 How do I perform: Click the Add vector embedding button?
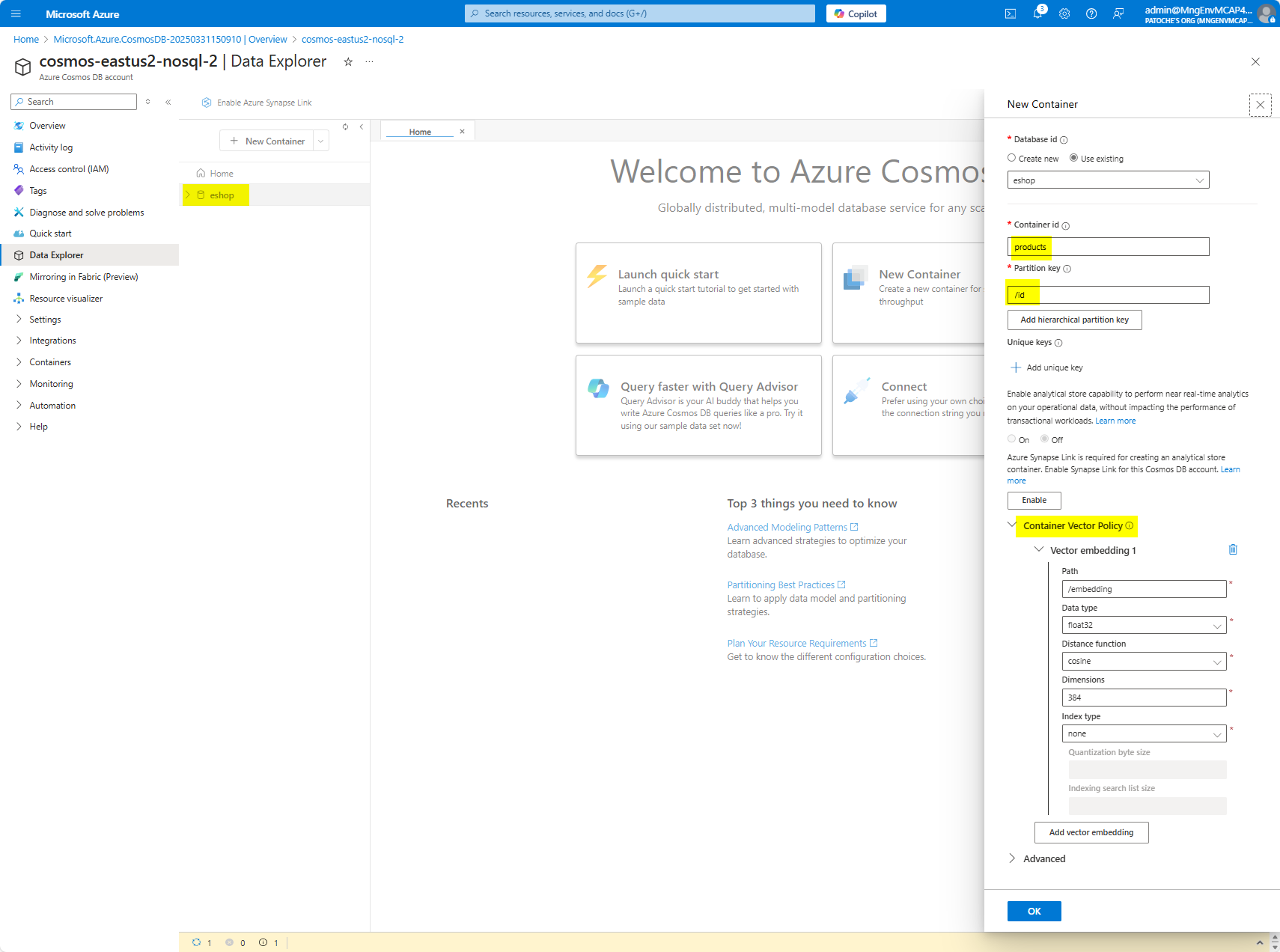click(1091, 832)
